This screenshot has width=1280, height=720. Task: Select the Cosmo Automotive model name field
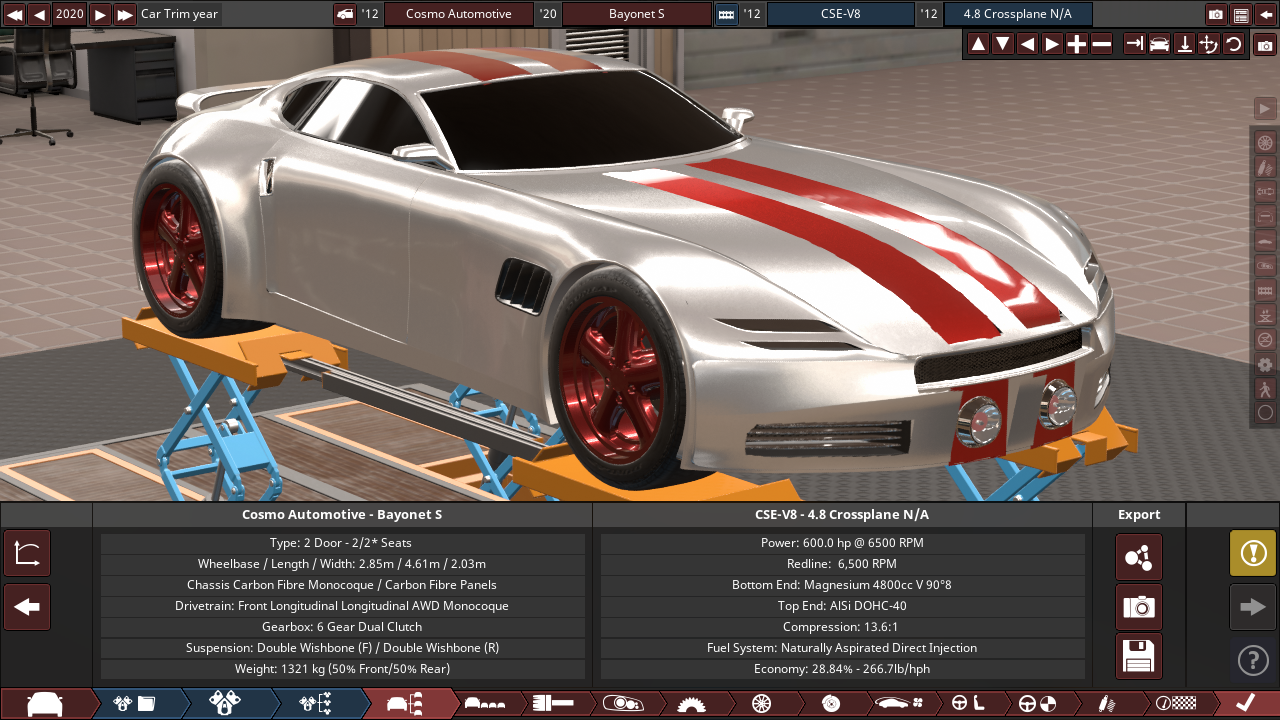click(x=459, y=14)
